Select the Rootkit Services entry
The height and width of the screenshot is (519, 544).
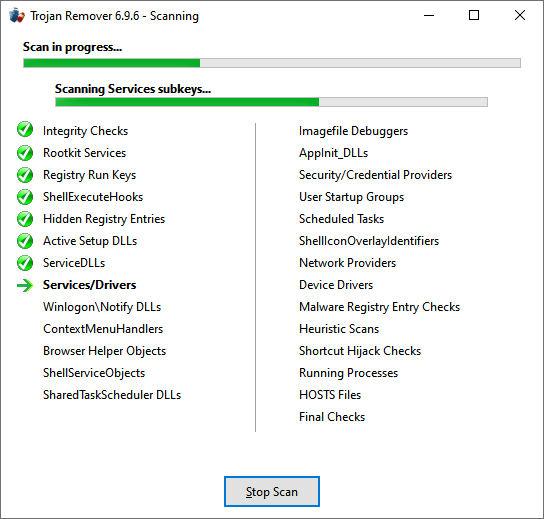pos(84,153)
